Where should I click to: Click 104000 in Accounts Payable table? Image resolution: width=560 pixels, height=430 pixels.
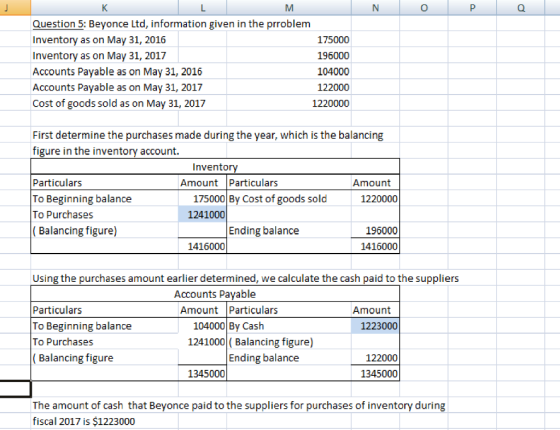209,326
